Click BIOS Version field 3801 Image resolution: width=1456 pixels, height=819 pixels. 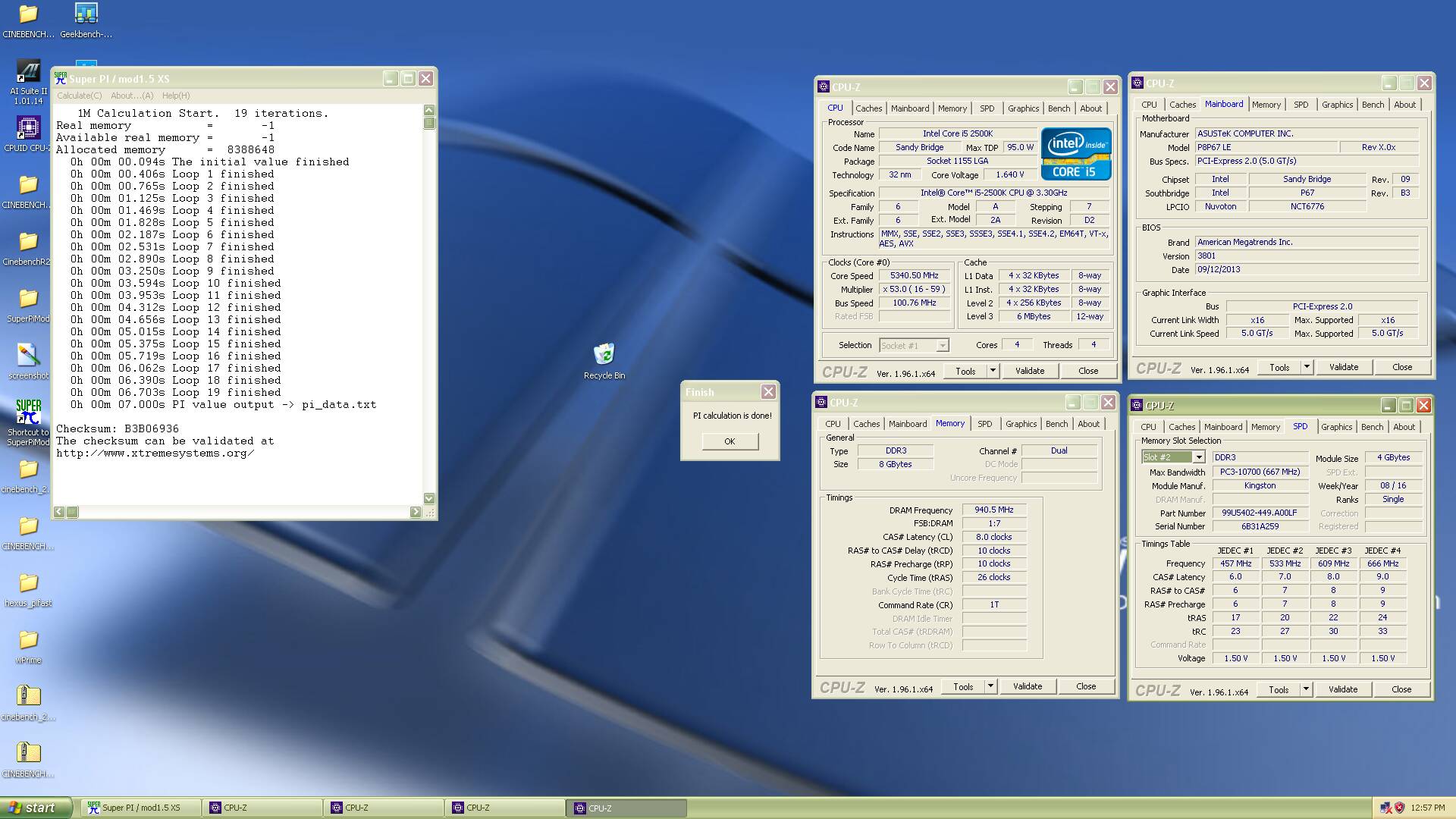(x=1307, y=256)
